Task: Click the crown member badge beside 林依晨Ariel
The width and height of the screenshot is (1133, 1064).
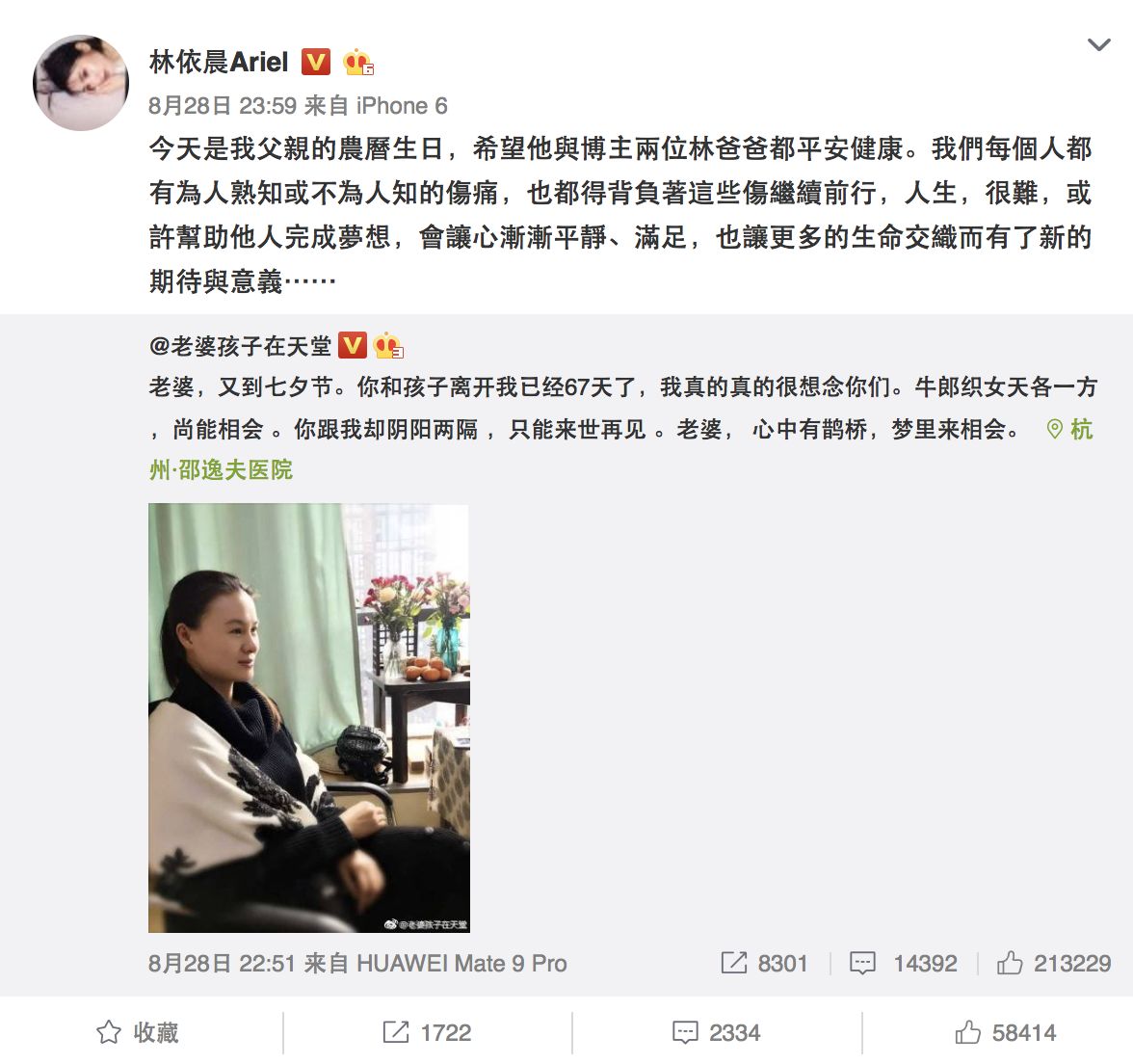Action: 357,62
